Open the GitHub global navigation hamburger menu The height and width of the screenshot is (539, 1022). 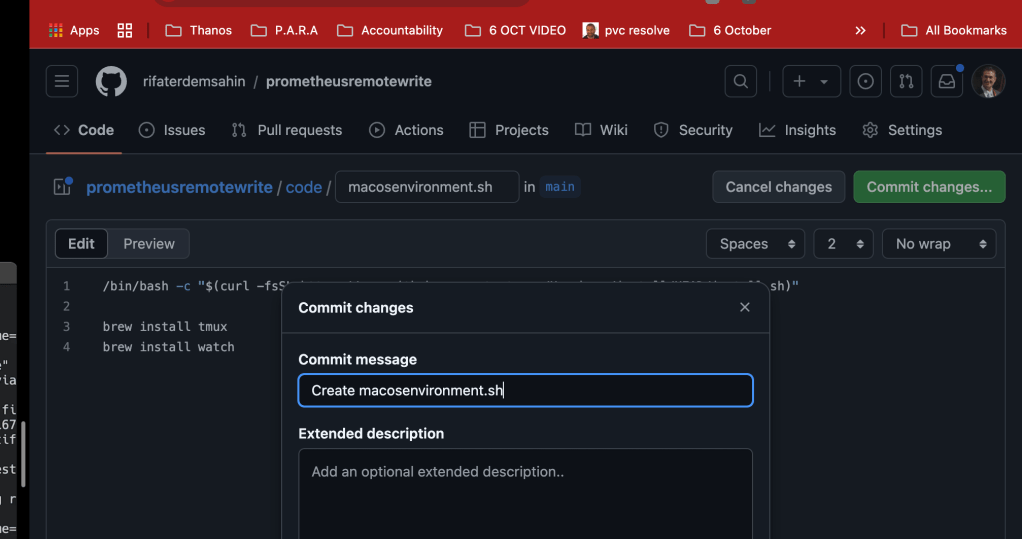[62, 81]
